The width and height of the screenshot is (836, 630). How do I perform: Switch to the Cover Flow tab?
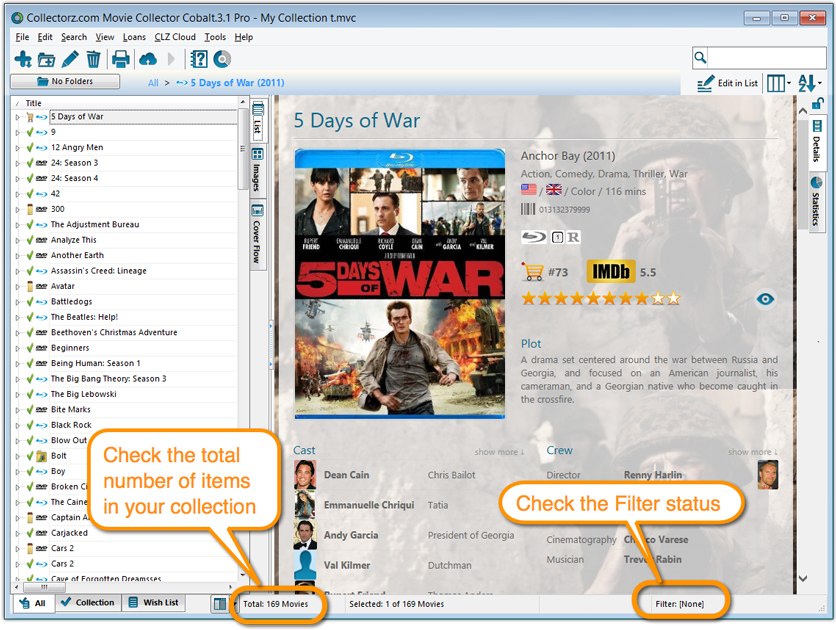tap(258, 235)
